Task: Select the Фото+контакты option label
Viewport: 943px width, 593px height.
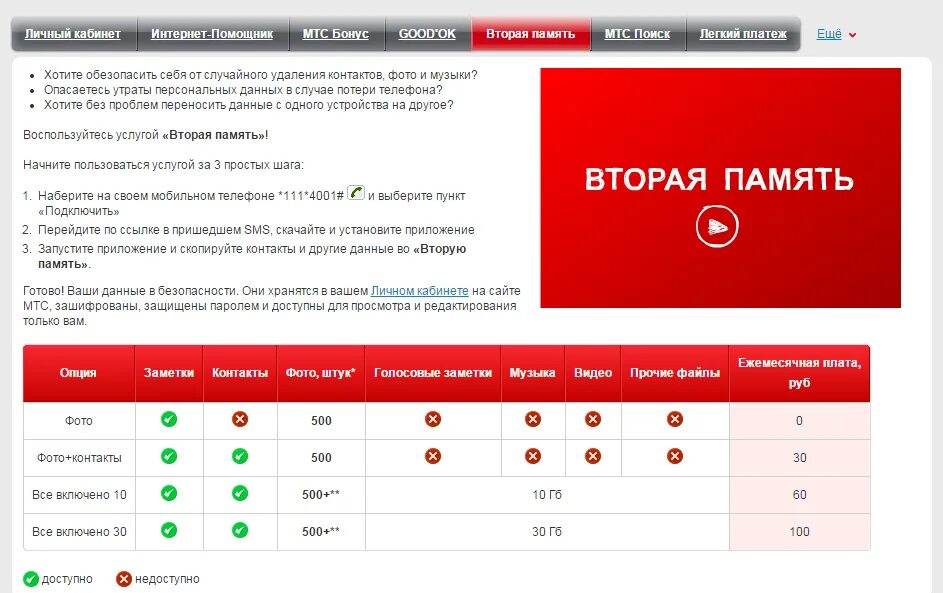Action: [x=79, y=458]
